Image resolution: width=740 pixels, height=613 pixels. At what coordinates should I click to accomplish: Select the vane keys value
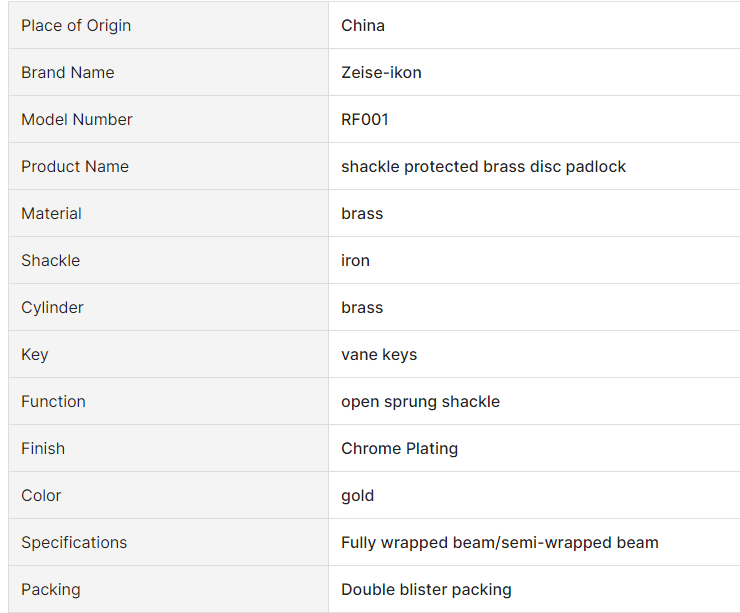coord(379,354)
